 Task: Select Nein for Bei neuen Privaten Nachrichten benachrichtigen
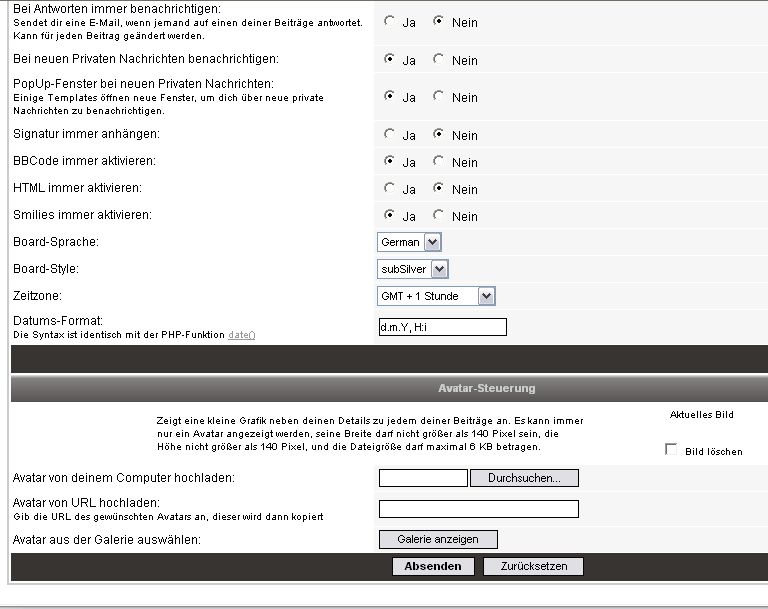(438, 60)
